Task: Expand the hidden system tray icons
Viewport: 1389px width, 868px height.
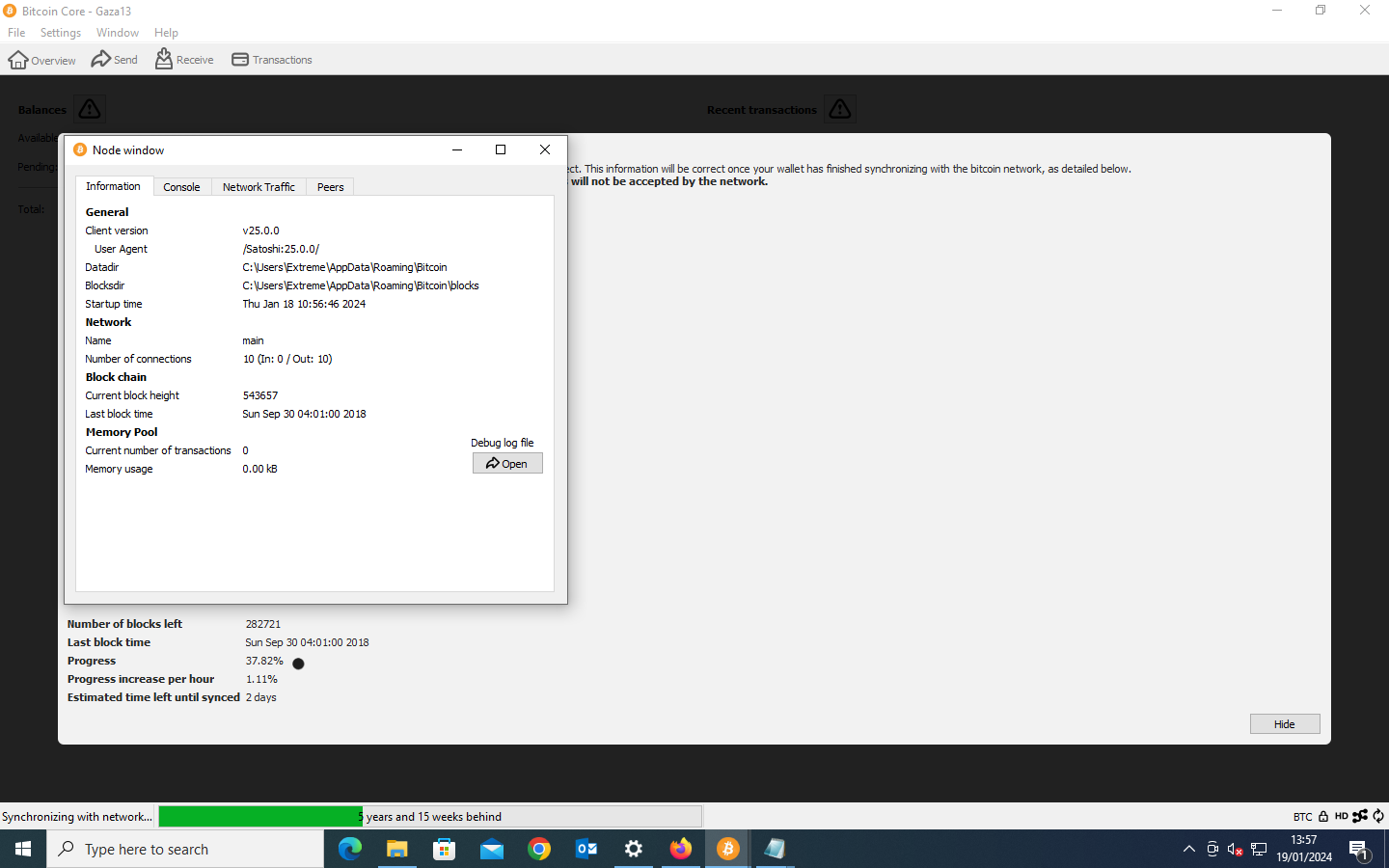Action: click(x=1188, y=849)
